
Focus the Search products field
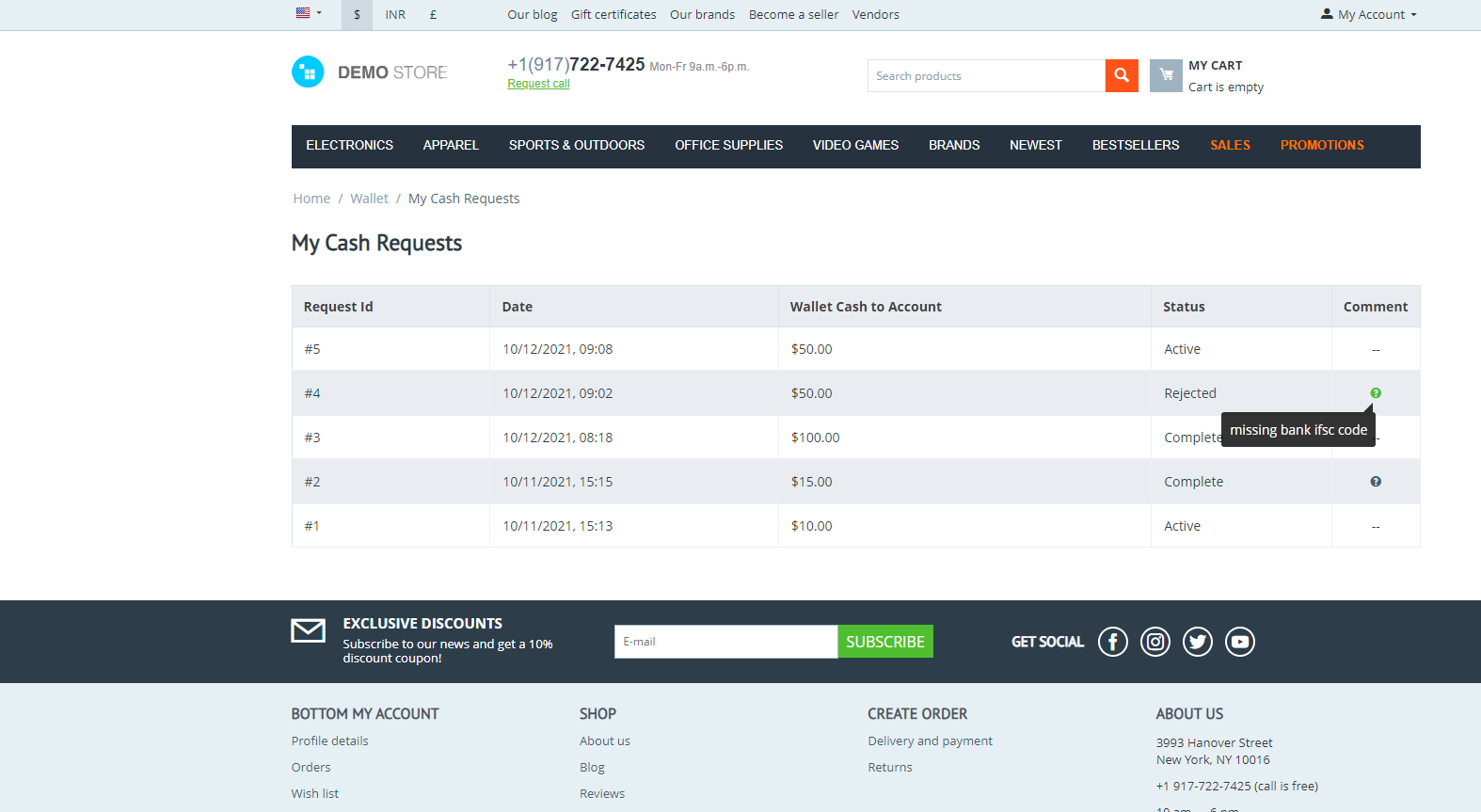pyautogui.click(x=986, y=76)
